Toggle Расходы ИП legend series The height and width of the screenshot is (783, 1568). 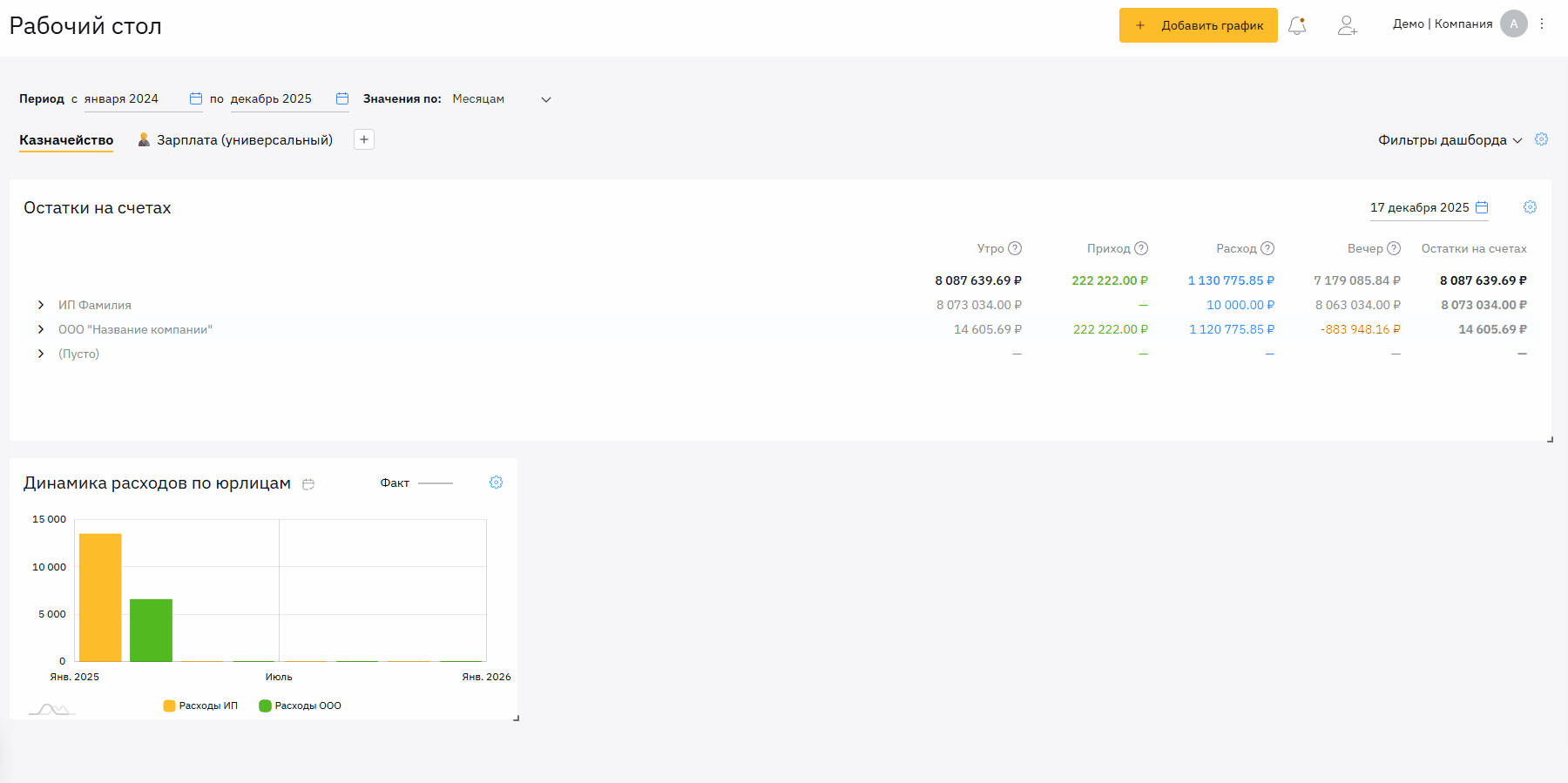pos(200,705)
